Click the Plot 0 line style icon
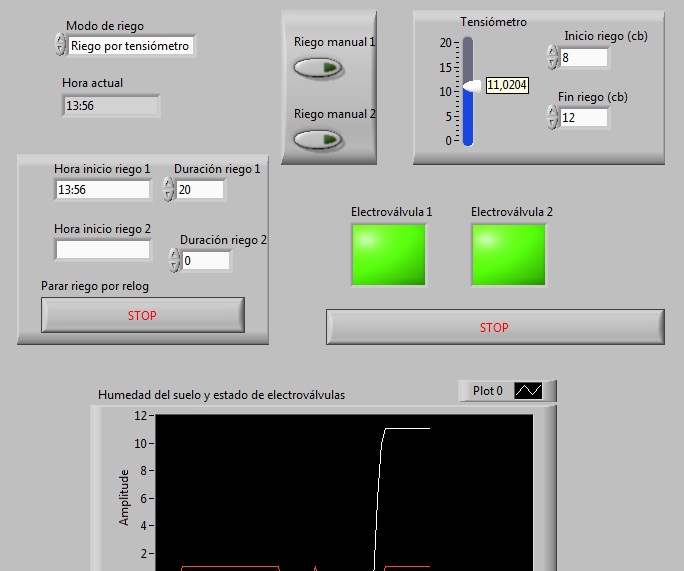The image size is (684, 571). [528, 391]
